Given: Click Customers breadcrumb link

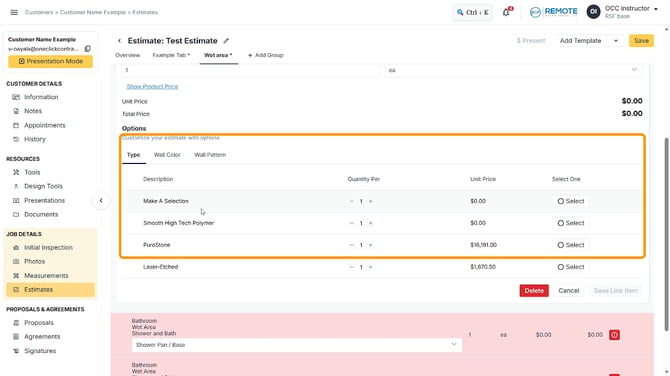Looking at the screenshot, I should coord(39,12).
